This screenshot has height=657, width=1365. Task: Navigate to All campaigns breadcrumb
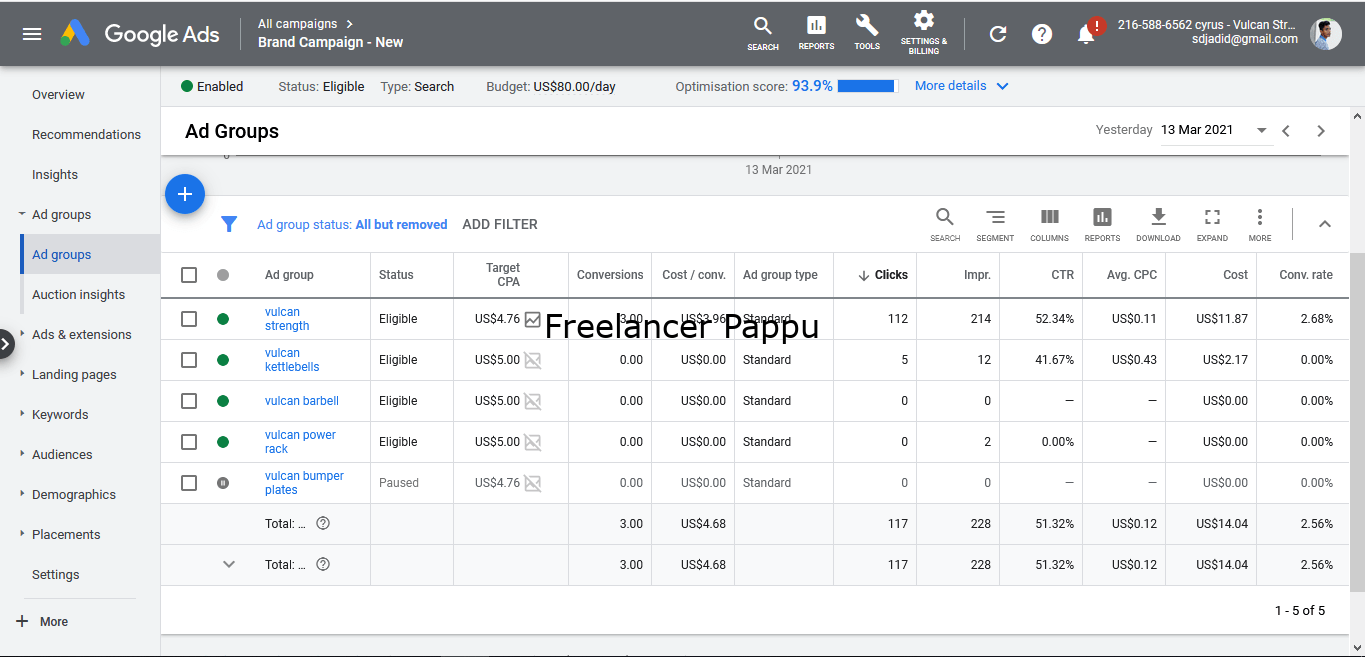(x=298, y=23)
